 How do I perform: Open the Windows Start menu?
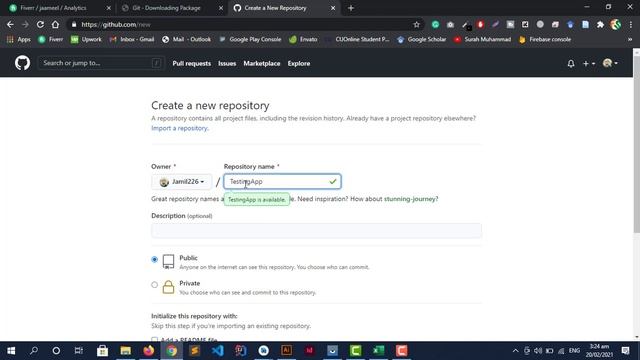pyautogui.click(x=11, y=351)
